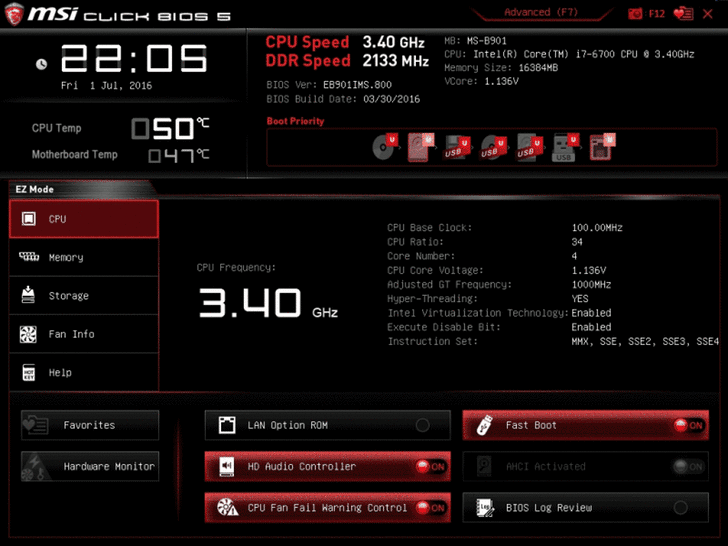Enable the LAN Option ROM toggle
The width and height of the screenshot is (728, 546).
[x=422, y=425]
